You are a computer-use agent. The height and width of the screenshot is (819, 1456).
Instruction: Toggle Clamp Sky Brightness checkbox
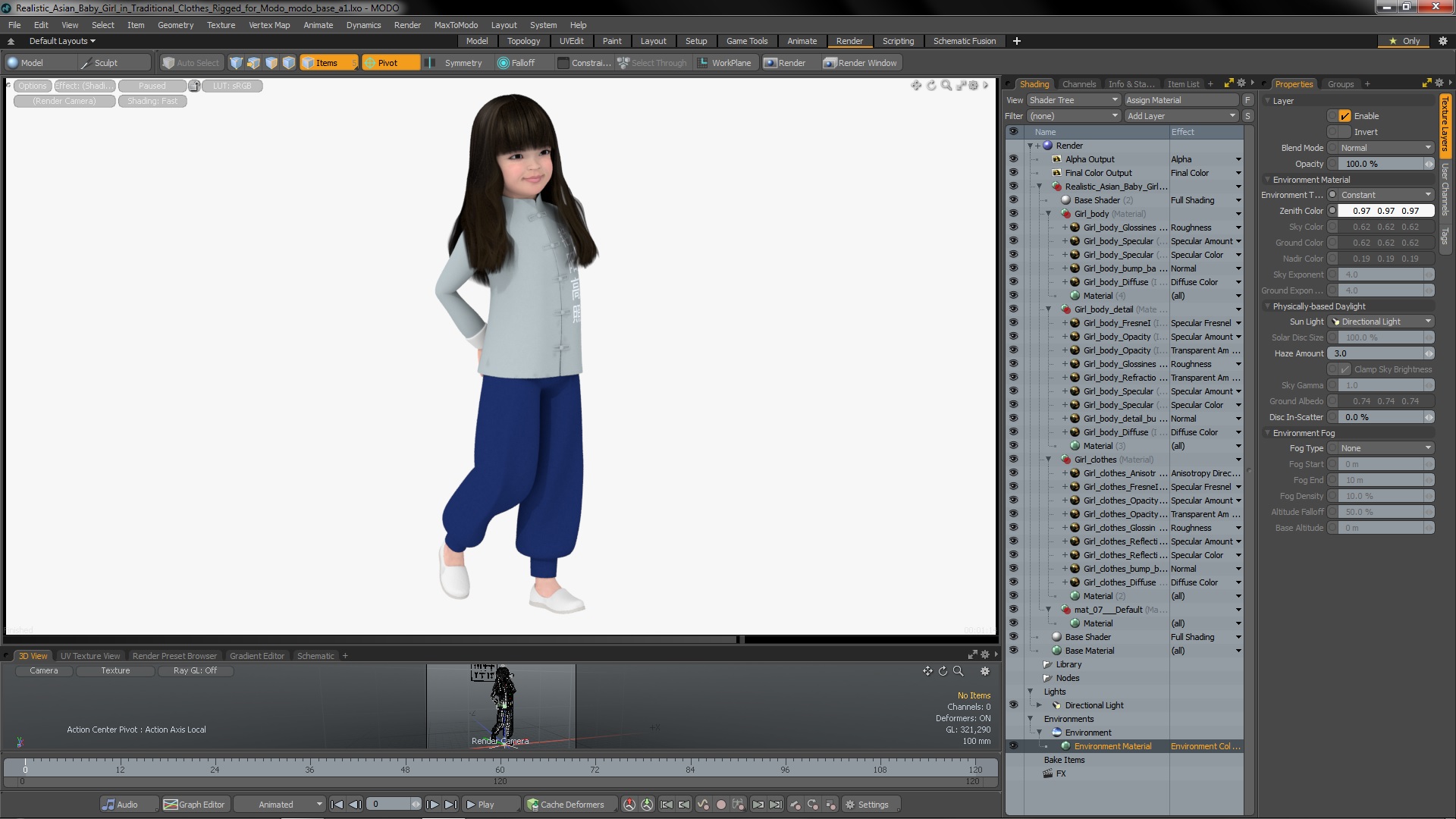pyautogui.click(x=1345, y=369)
